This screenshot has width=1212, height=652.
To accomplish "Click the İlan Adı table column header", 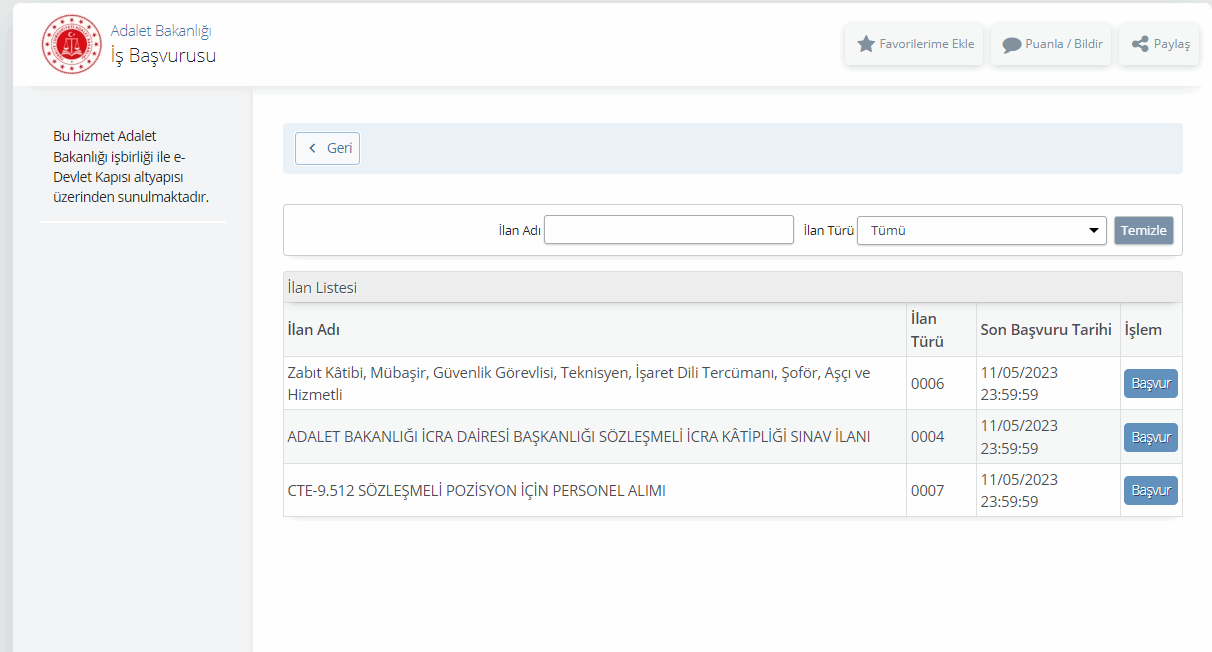I will tap(314, 330).
